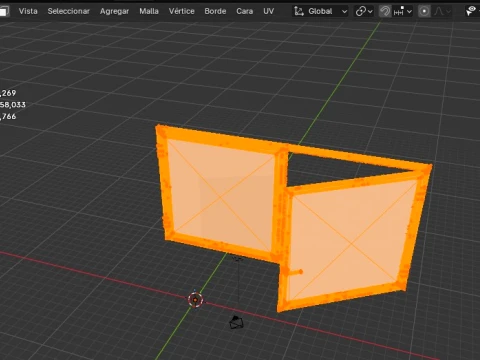Open the Seleccionar menu
The image size is (480, 360).
[69, 11]
